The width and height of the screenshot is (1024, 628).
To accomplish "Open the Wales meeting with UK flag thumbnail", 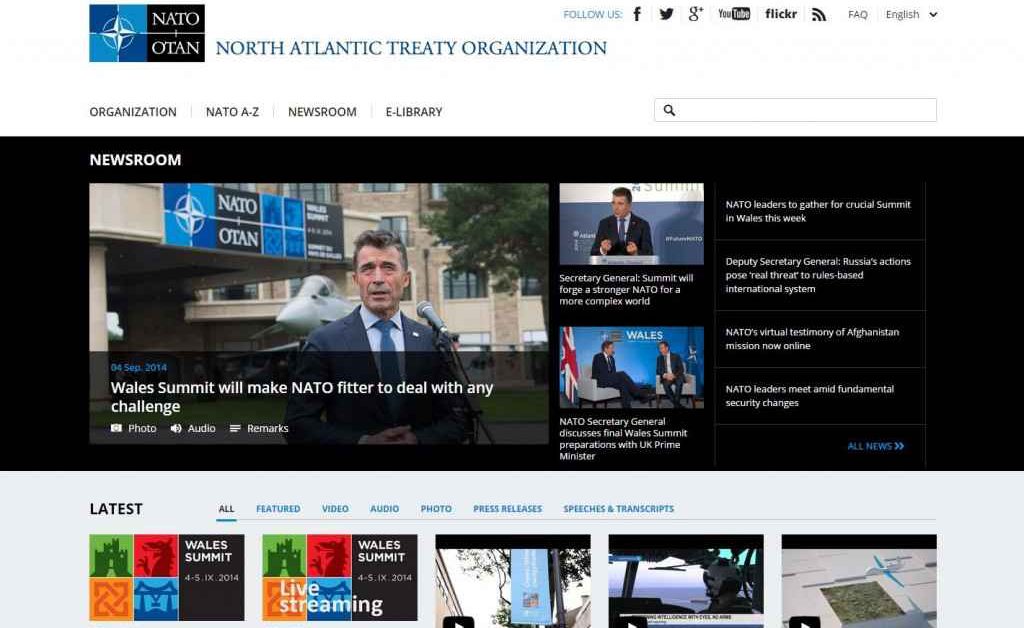I will [632, 368].
